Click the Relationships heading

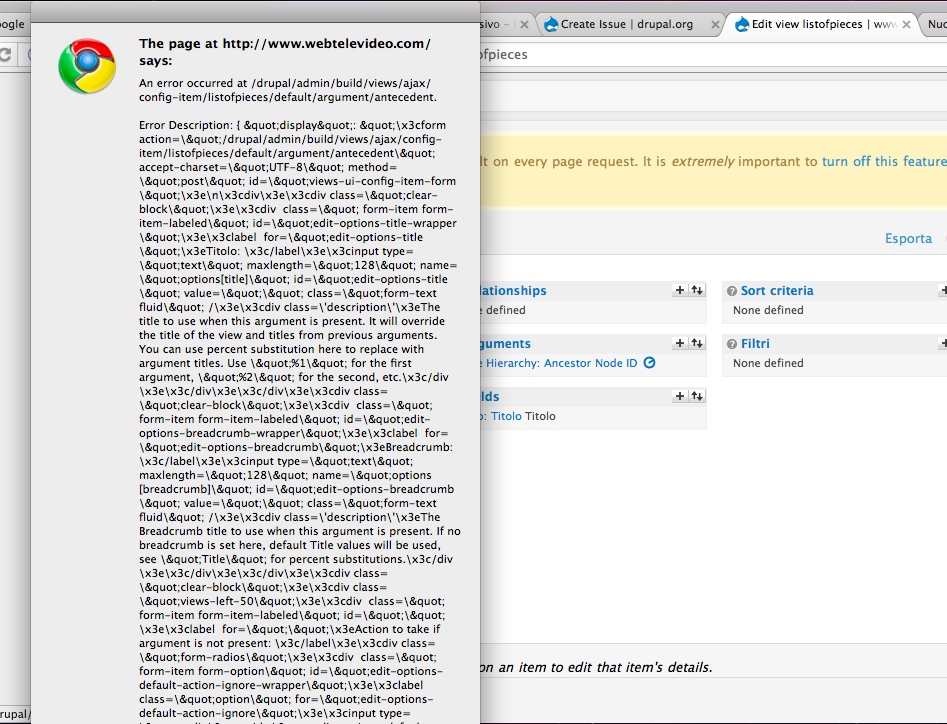[513, 290]
